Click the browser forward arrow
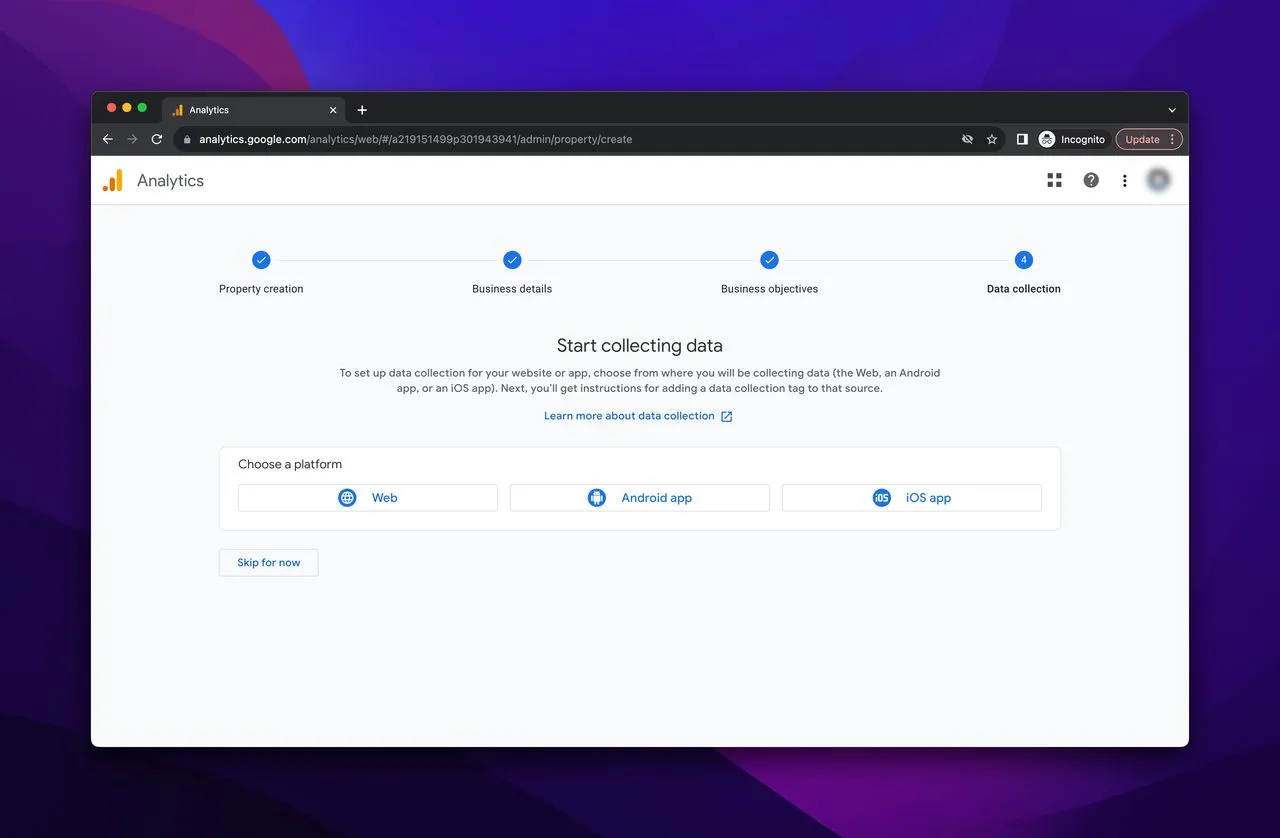 click(132, 139)
